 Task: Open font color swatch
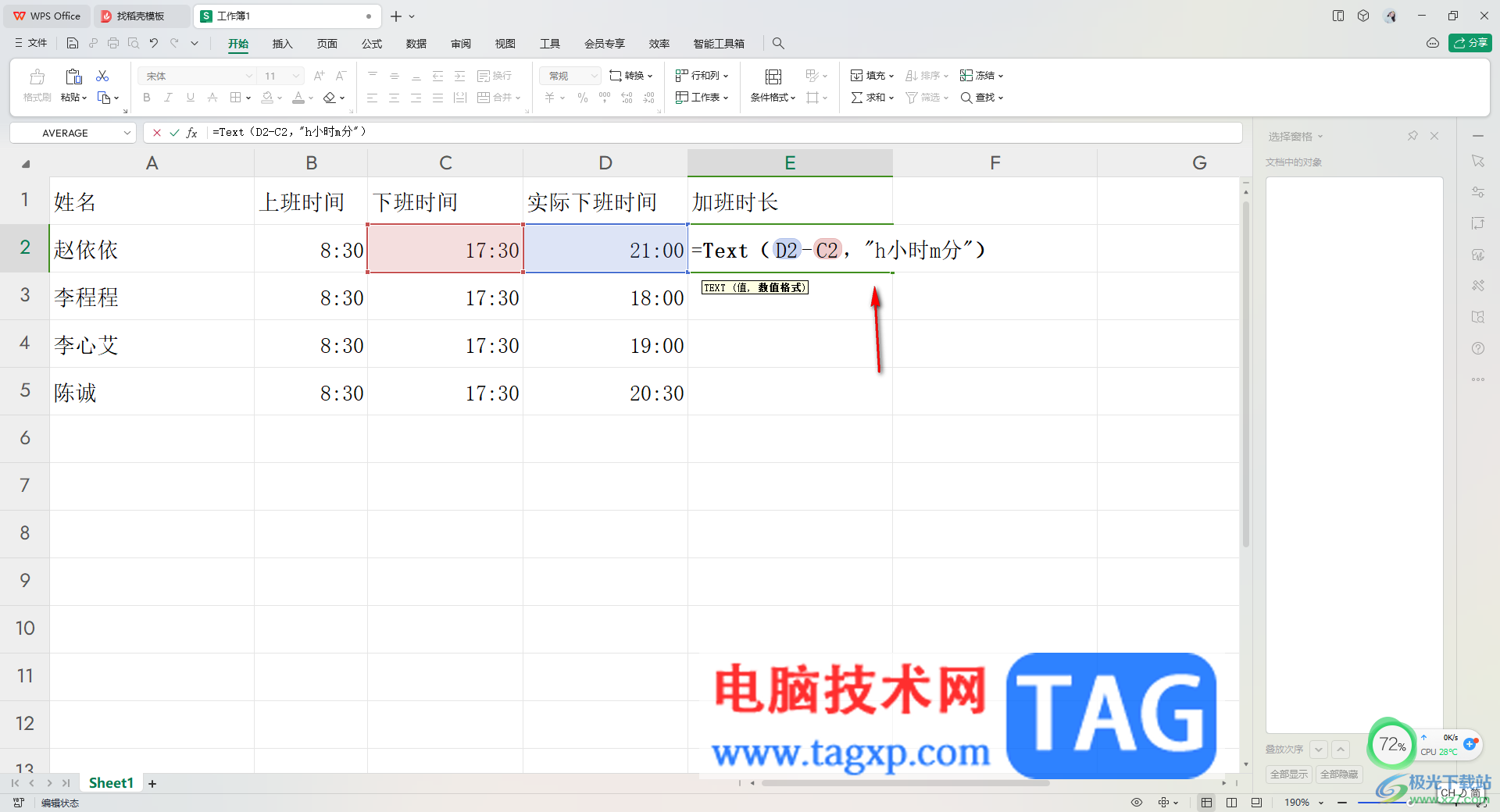coord(298,98)
